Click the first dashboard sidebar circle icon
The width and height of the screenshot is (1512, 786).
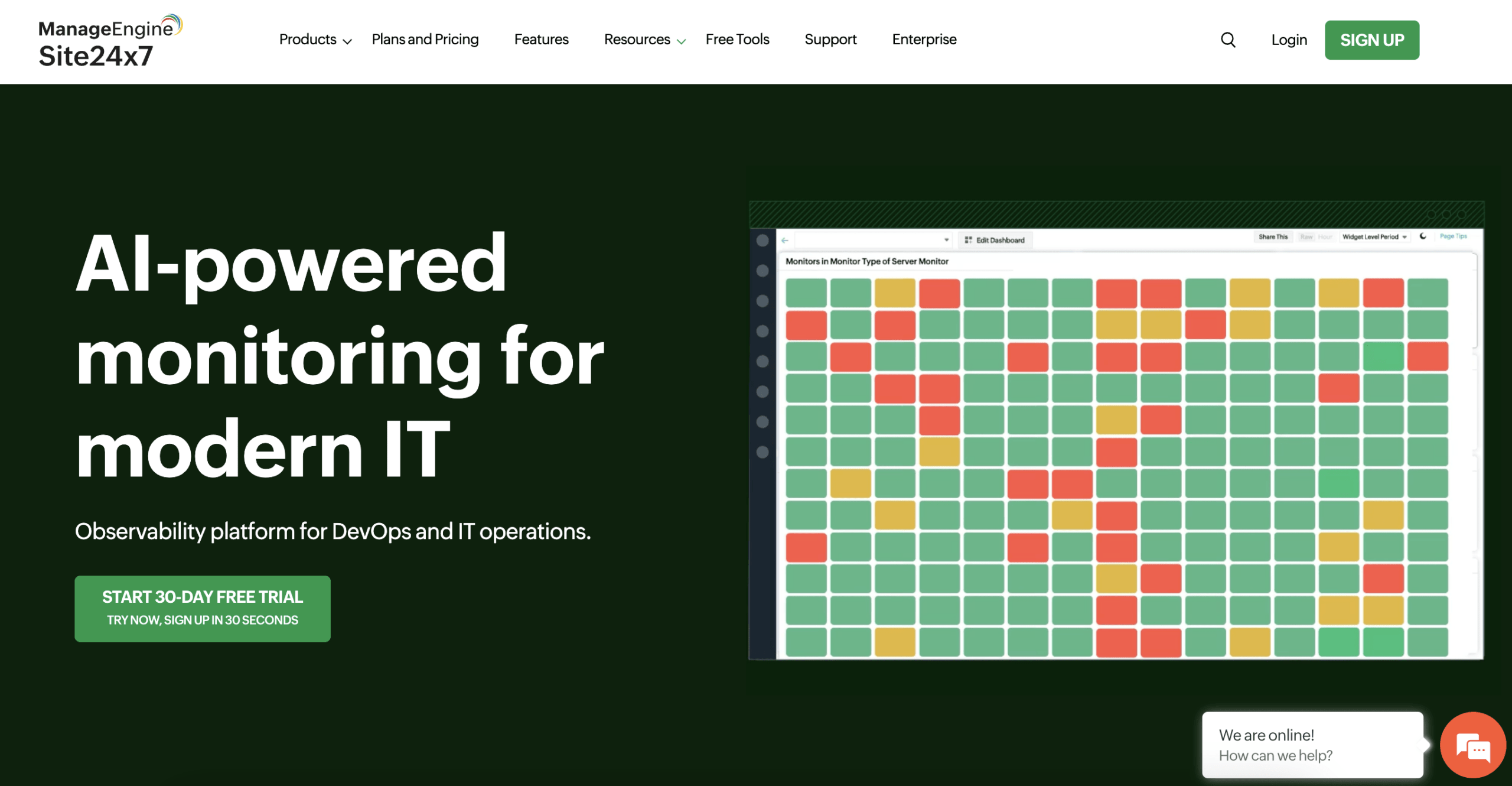(x=762, y=241)
